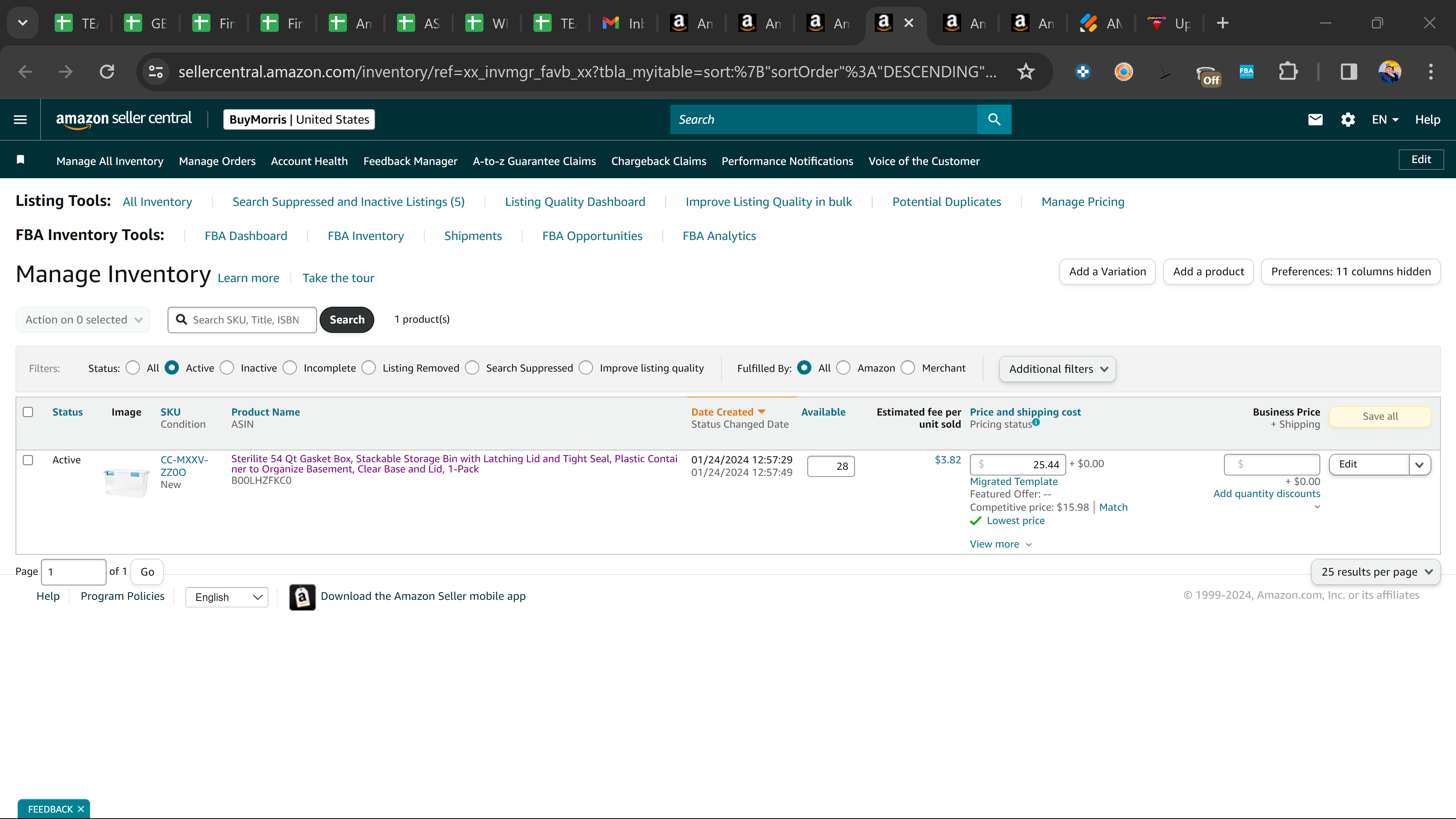Click the price field showing 25.44
Screen dimensions: 1456x819
tap(1018, 464)
